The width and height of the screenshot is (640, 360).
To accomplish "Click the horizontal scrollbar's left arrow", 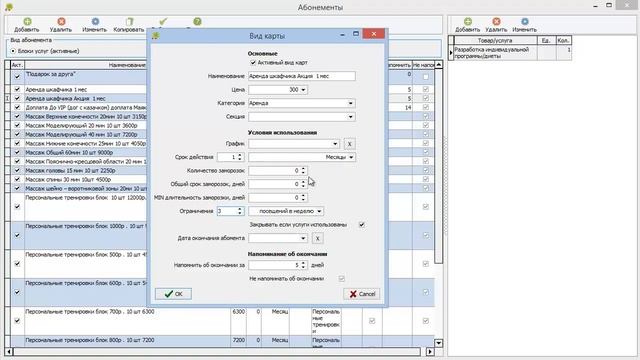I will [x=9, y=351].
